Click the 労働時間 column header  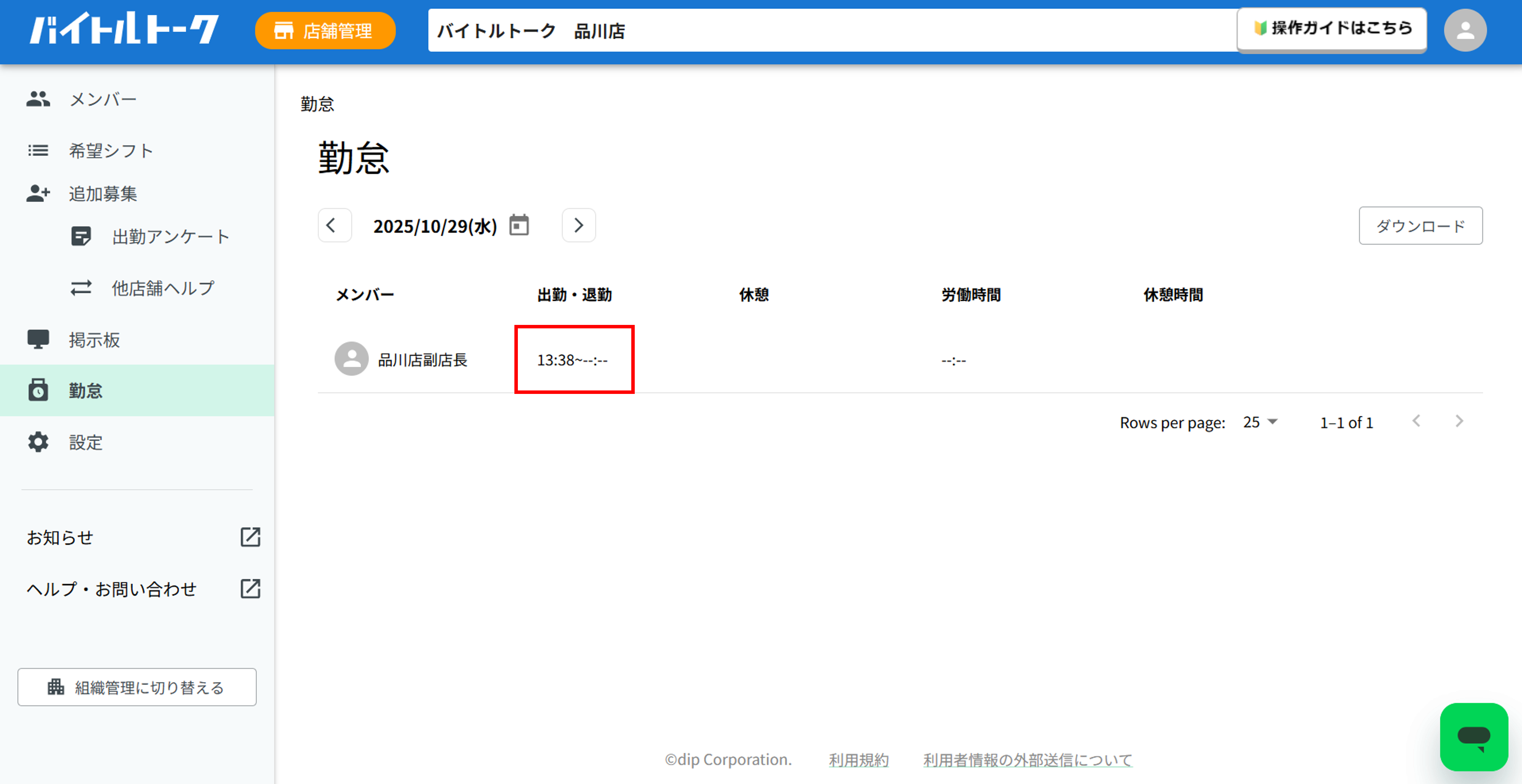pos(971,295)
